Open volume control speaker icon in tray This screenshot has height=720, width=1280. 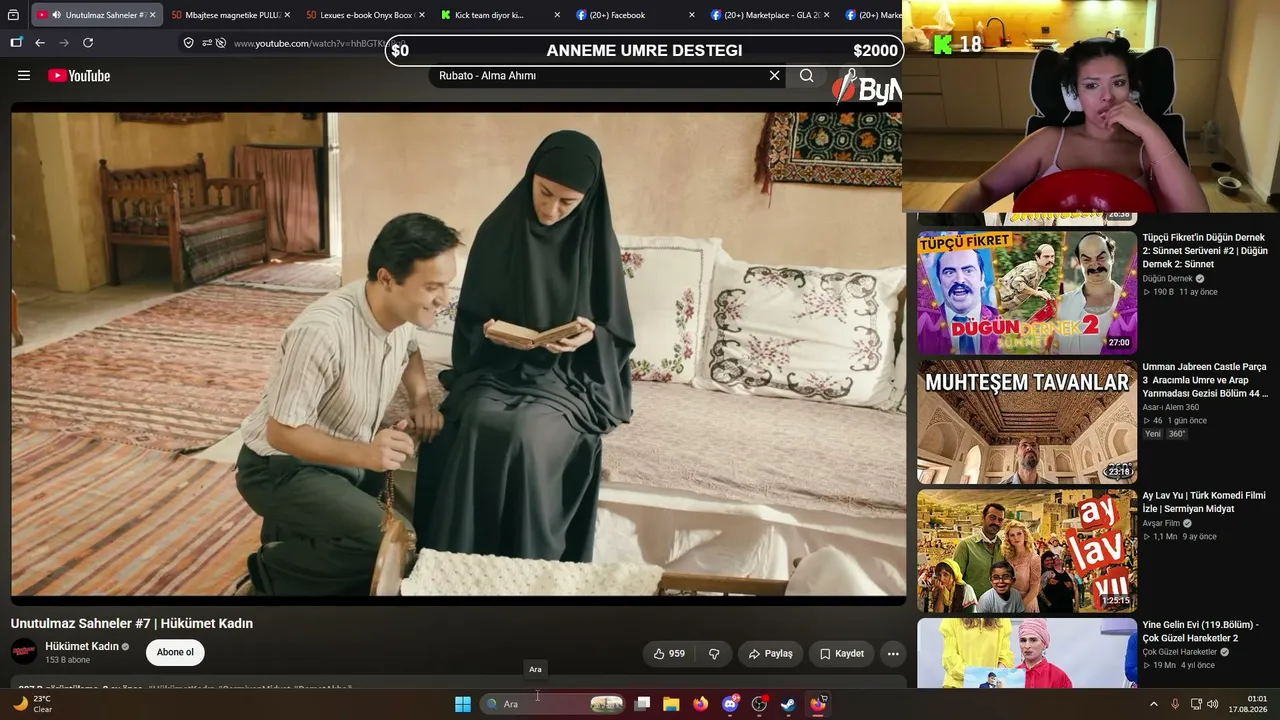tap(1213, 704)
